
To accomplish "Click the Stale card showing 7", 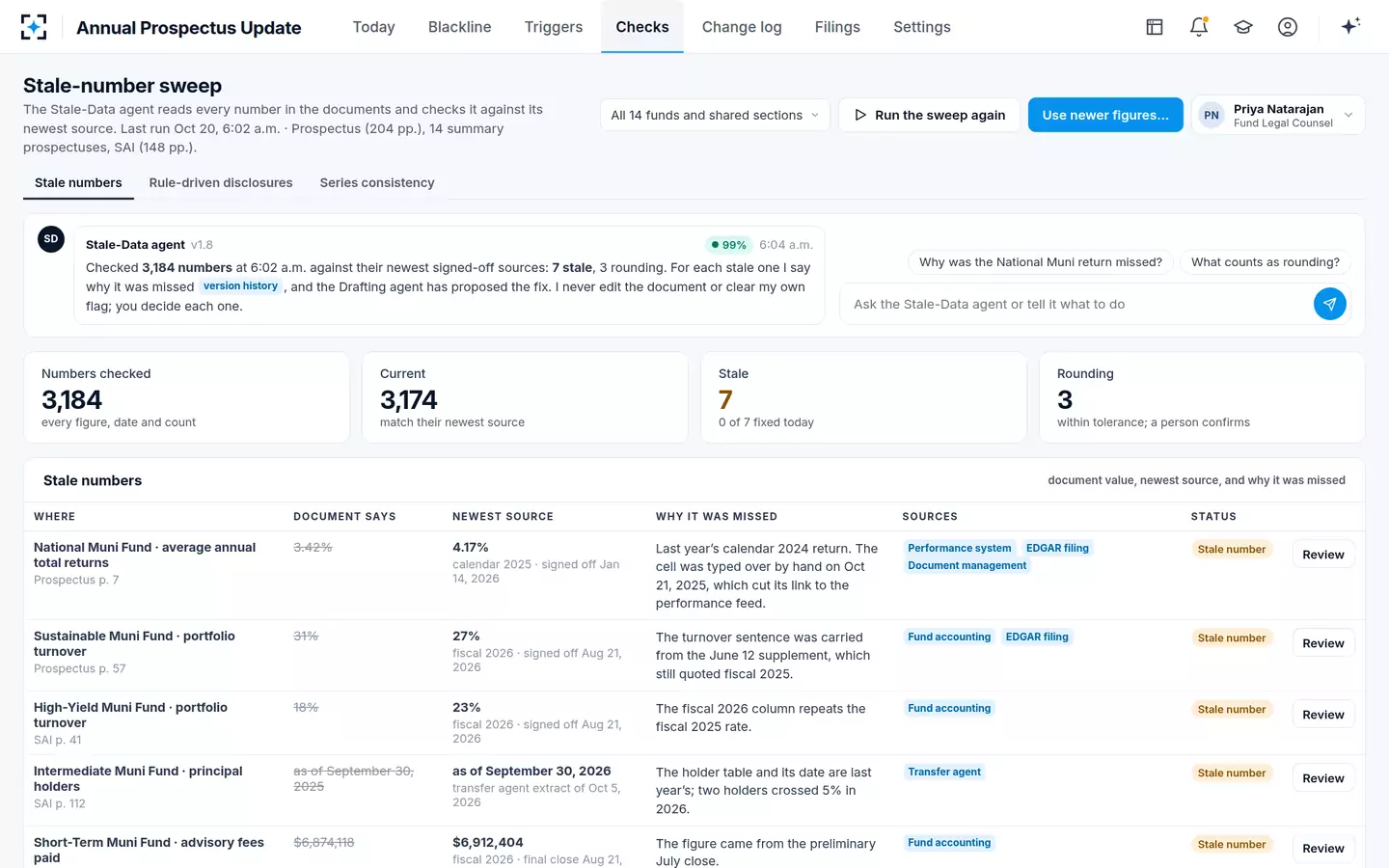I will pyautogui.click(x=863, y=397).
